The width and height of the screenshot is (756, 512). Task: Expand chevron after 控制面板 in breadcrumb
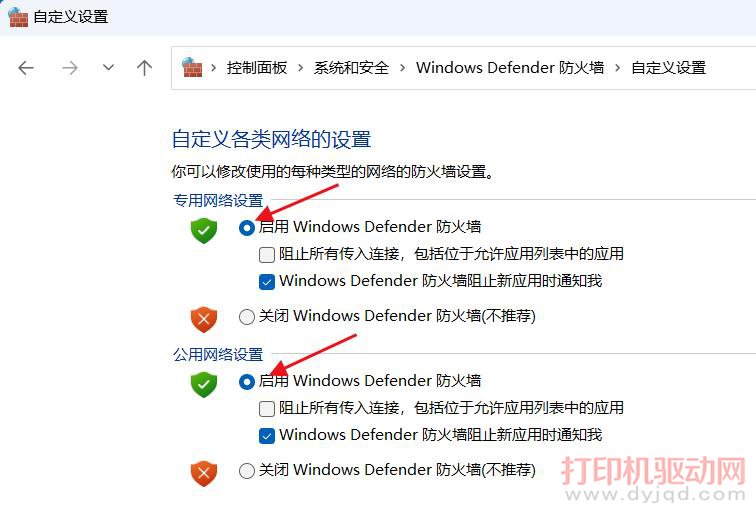(300, 68)
